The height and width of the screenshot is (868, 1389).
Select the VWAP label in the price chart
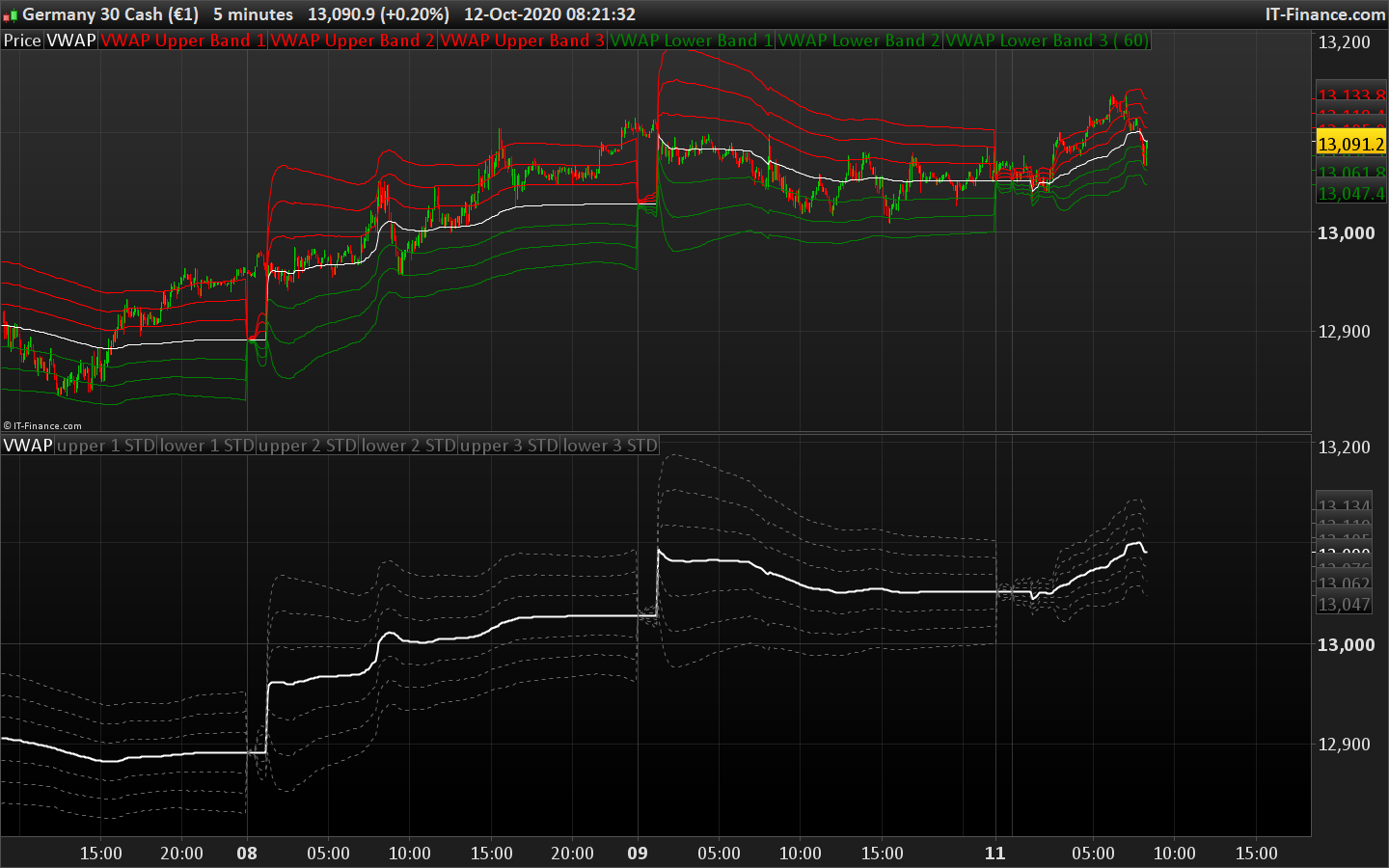tap(71, 41)
